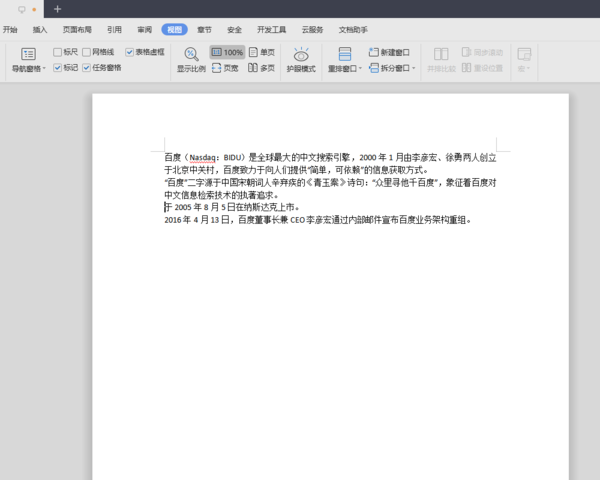Open the 安全 Security tab

234,29
